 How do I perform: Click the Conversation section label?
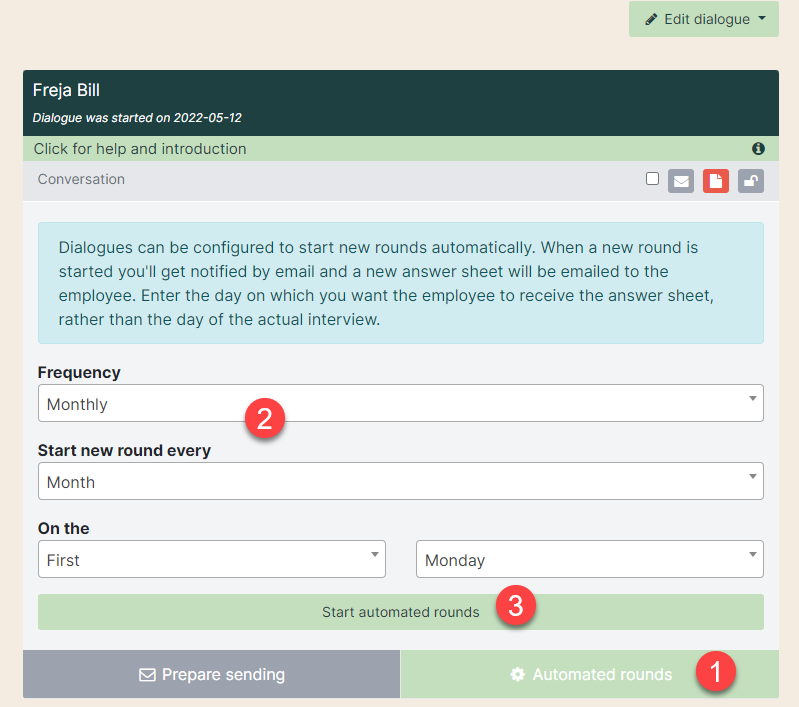click(81, 180)
